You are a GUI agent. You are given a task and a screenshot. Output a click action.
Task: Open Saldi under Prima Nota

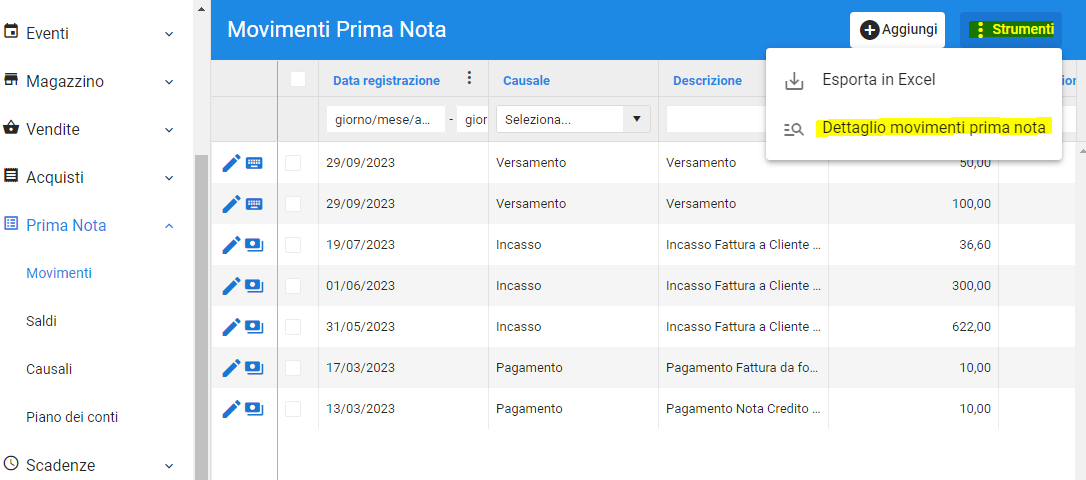(42, 321)
